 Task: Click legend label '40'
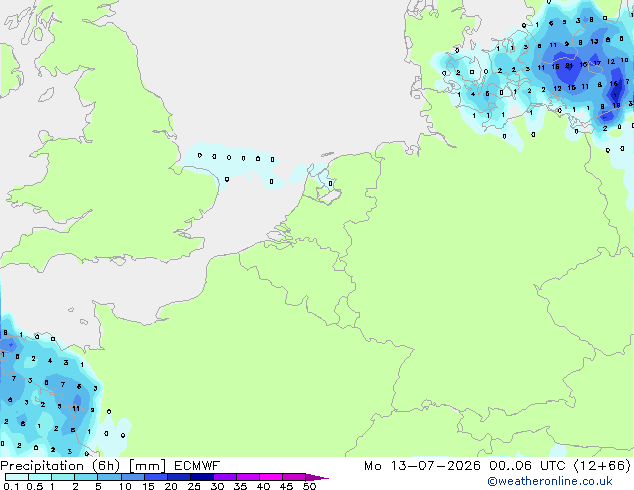click(x=263, y=486)
